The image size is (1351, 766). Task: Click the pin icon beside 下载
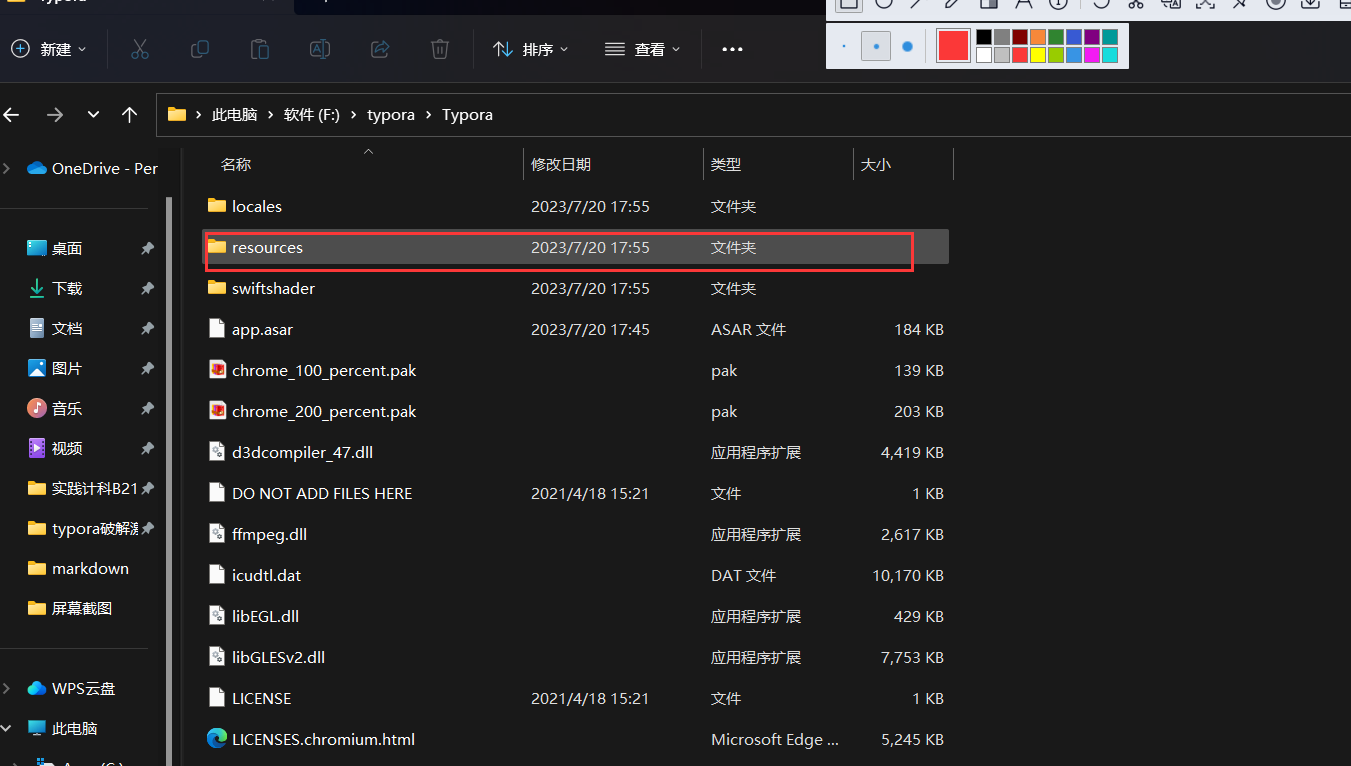tap(148, 288)
